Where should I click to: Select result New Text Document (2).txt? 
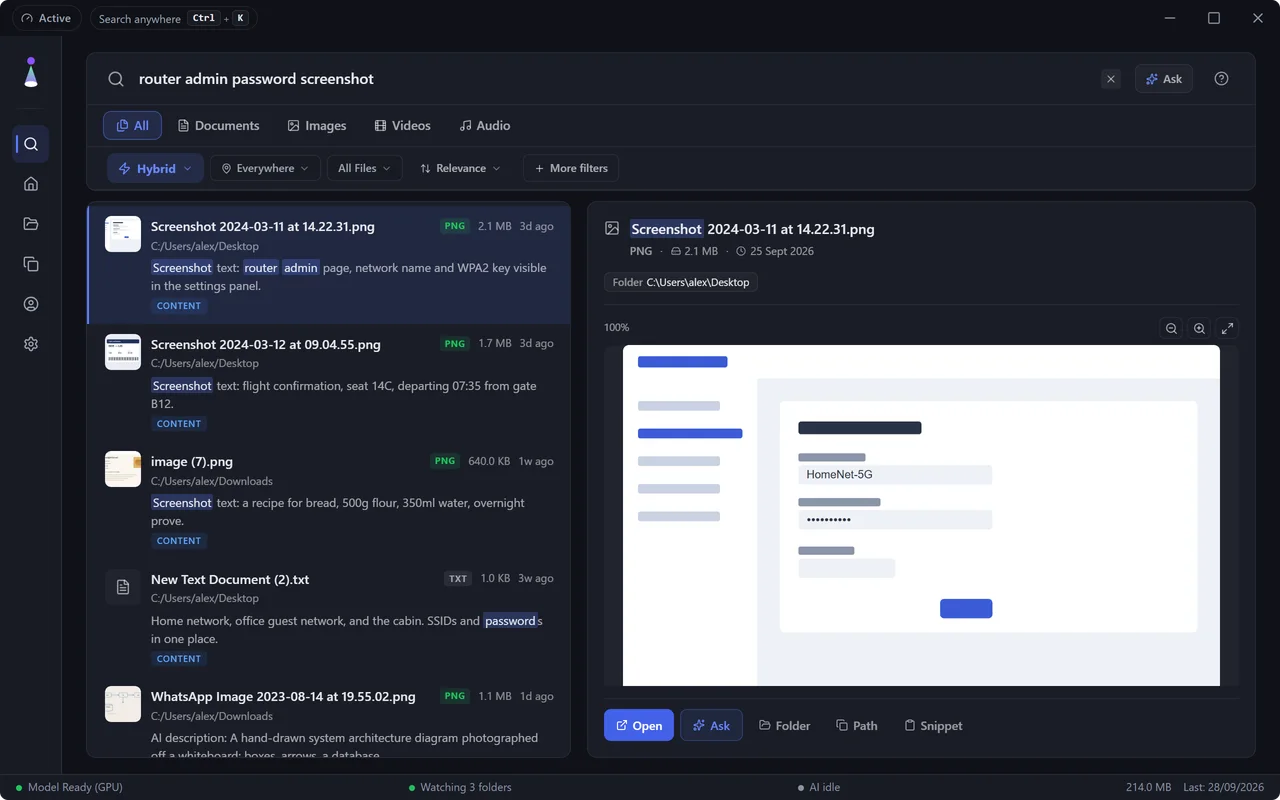click(x=329, y=618)
